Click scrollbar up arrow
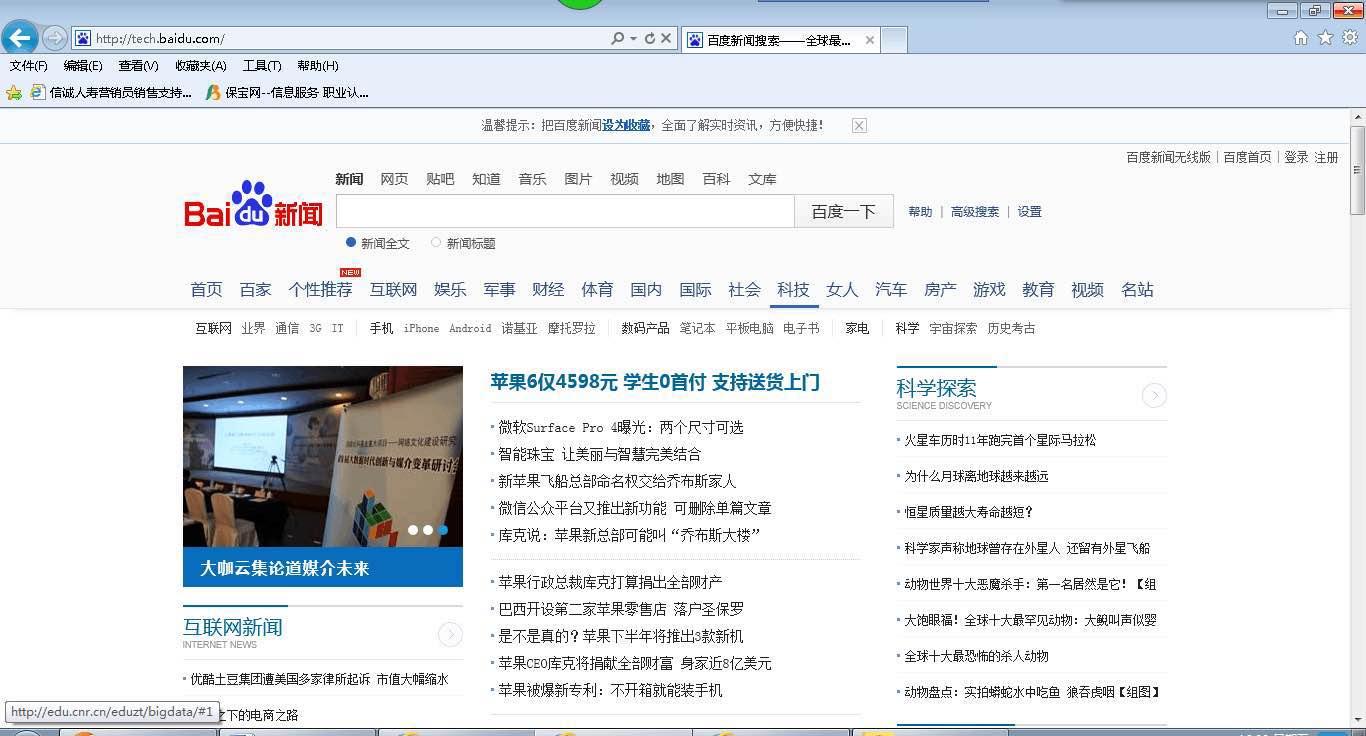Image resolution: width=1366 pixels, height=736 pixels. pyautogui.click(x=1357, y=117)
